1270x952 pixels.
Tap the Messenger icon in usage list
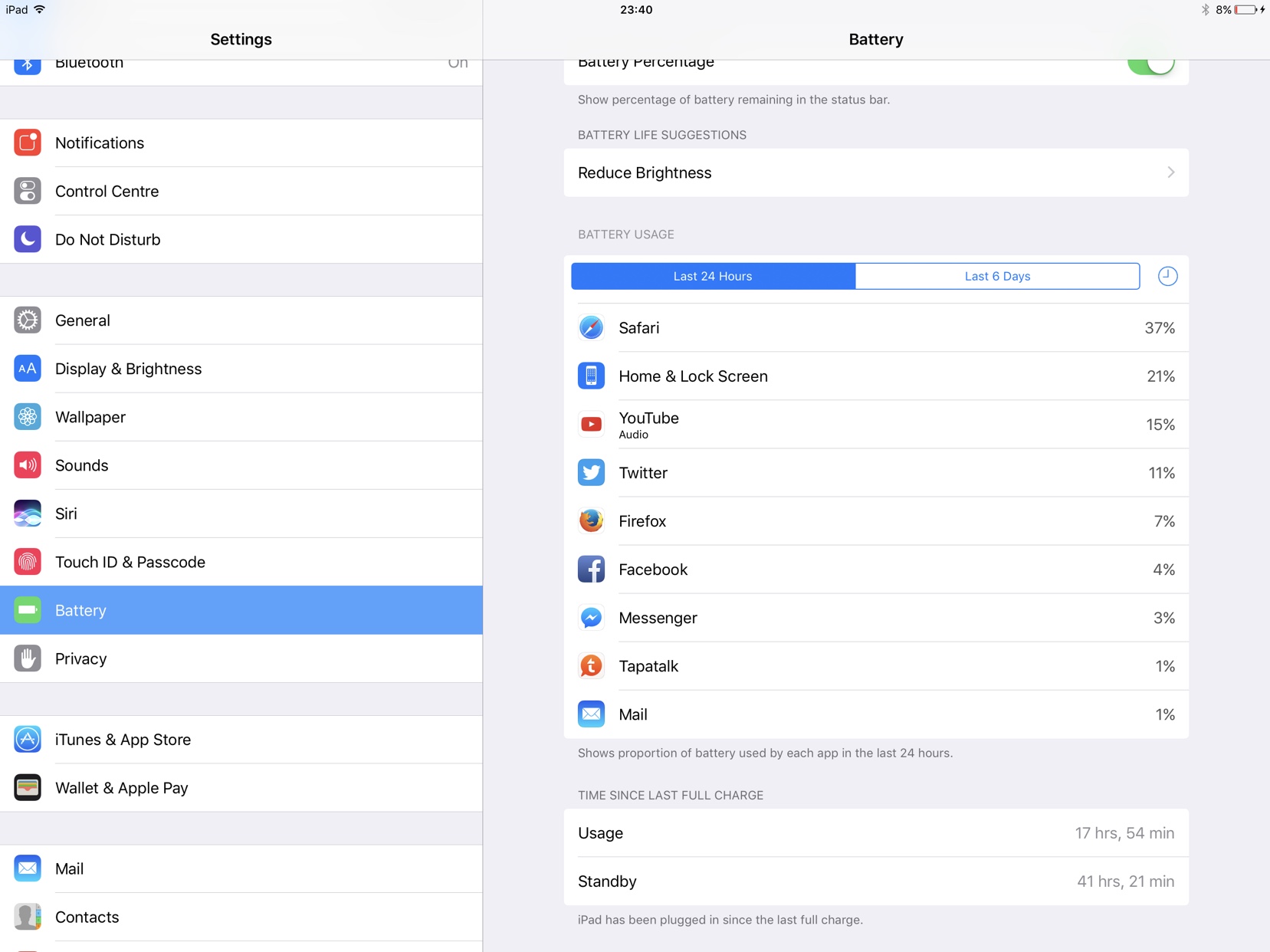click(591, 618)
